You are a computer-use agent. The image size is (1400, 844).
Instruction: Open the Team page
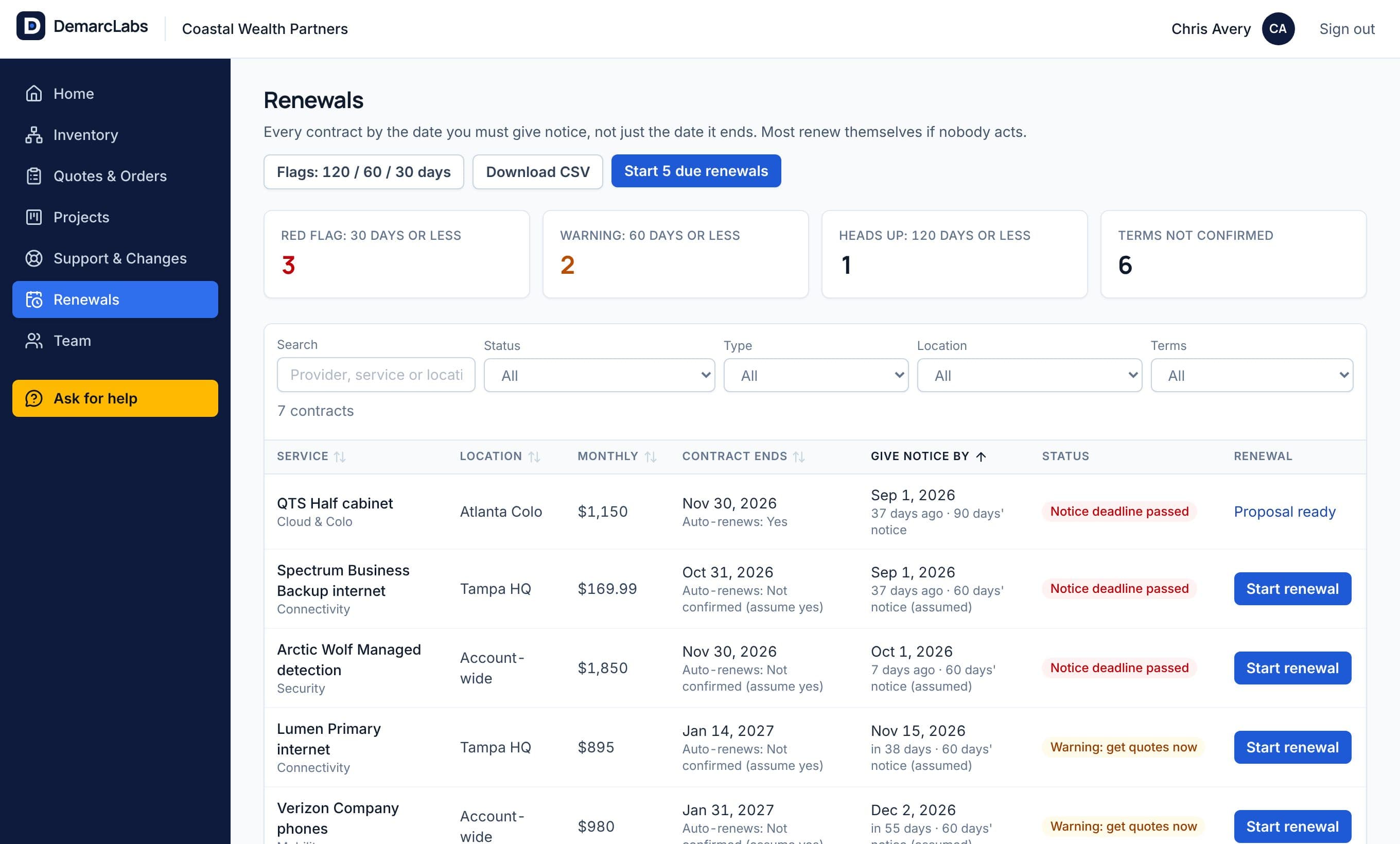click(115, 341)
